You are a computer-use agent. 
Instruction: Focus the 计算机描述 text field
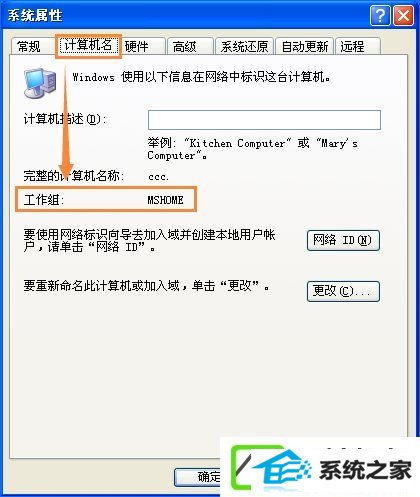pos(264,120)
